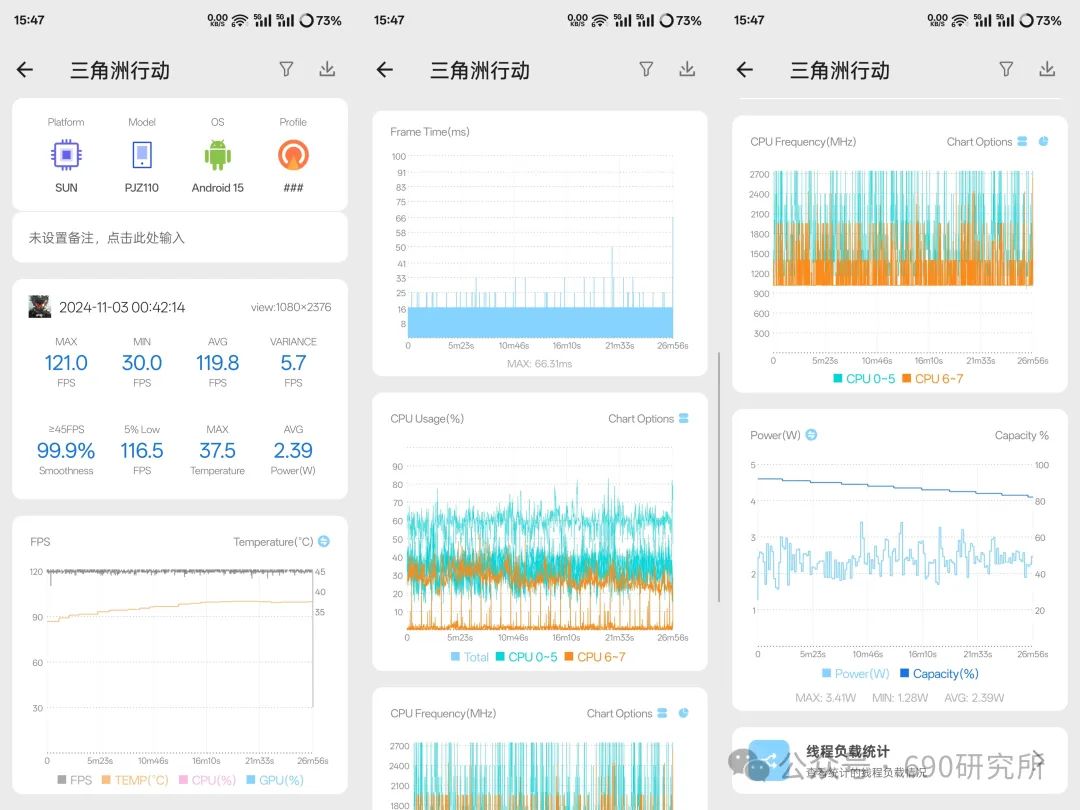Tap download icon in the Power(W) chart screen
The width and height of the screenshot is (1080, 810).
point(1047,69)
